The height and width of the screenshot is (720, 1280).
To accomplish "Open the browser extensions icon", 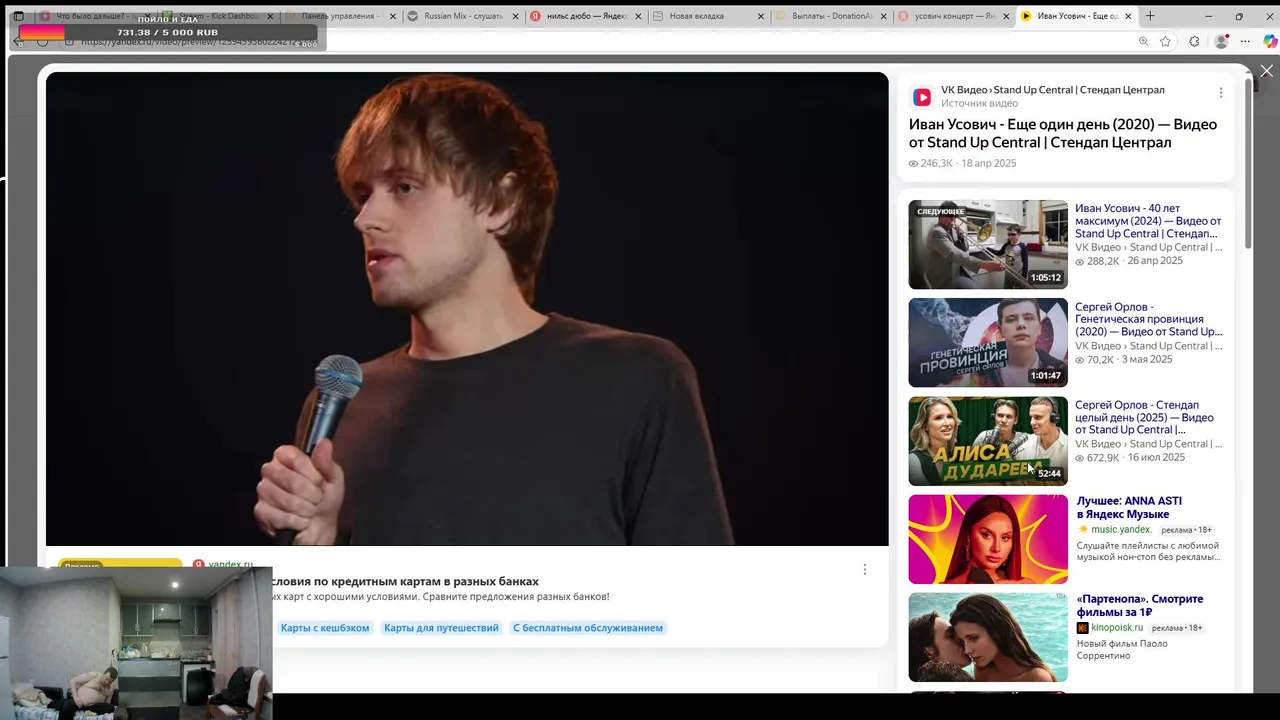I will pos(1194,41).
